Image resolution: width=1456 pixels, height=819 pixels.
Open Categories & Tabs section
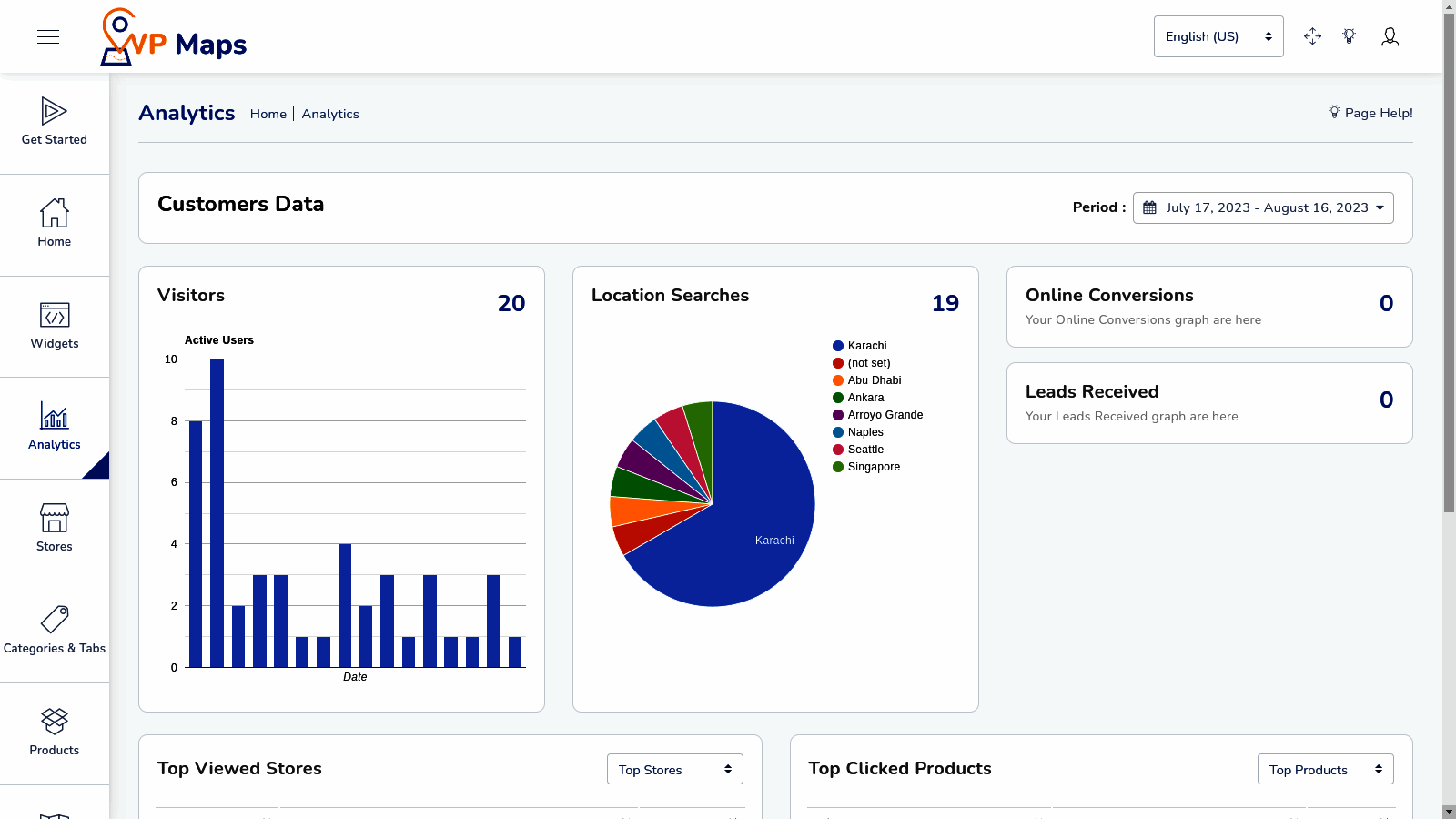pos(55,631)
